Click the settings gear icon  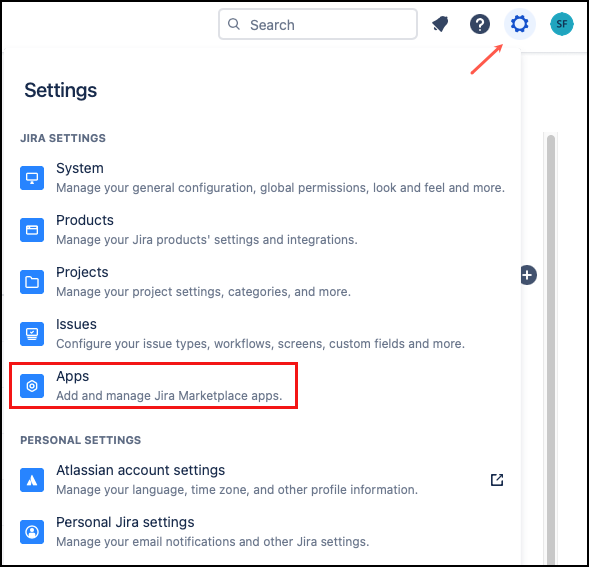click(520, 24)
